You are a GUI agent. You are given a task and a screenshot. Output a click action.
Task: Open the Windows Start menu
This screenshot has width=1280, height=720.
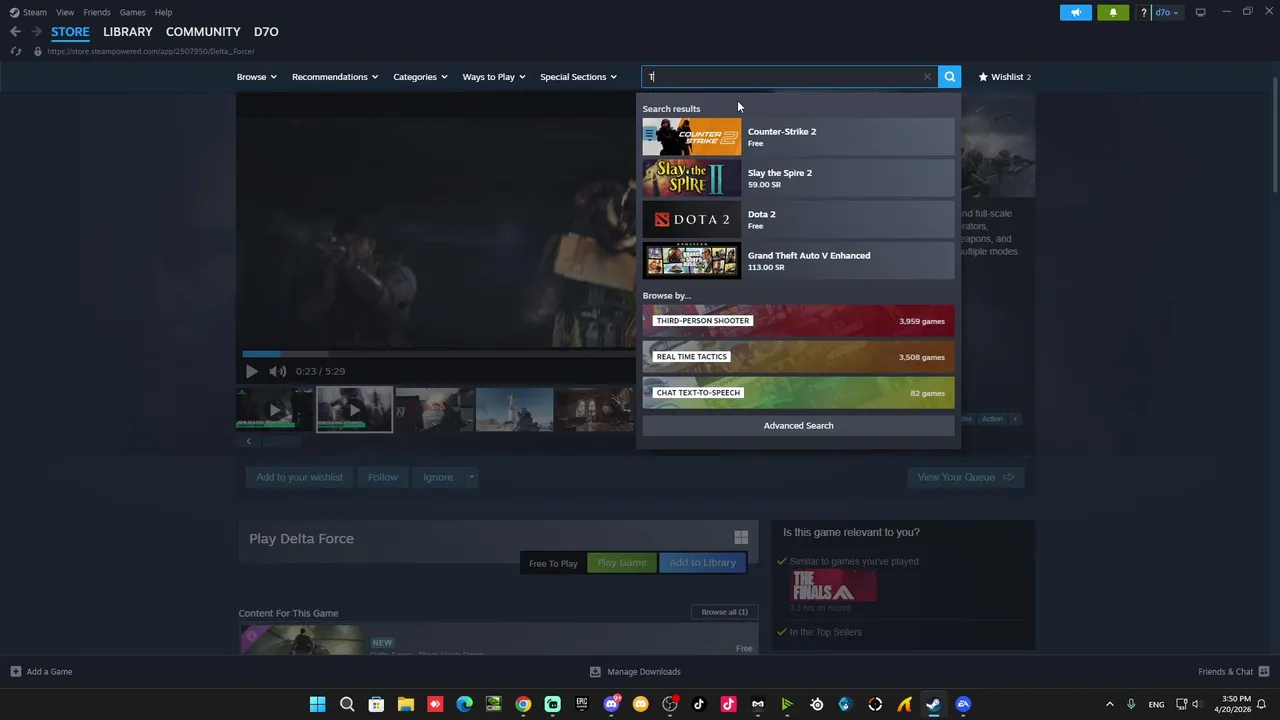pos(317,704)
